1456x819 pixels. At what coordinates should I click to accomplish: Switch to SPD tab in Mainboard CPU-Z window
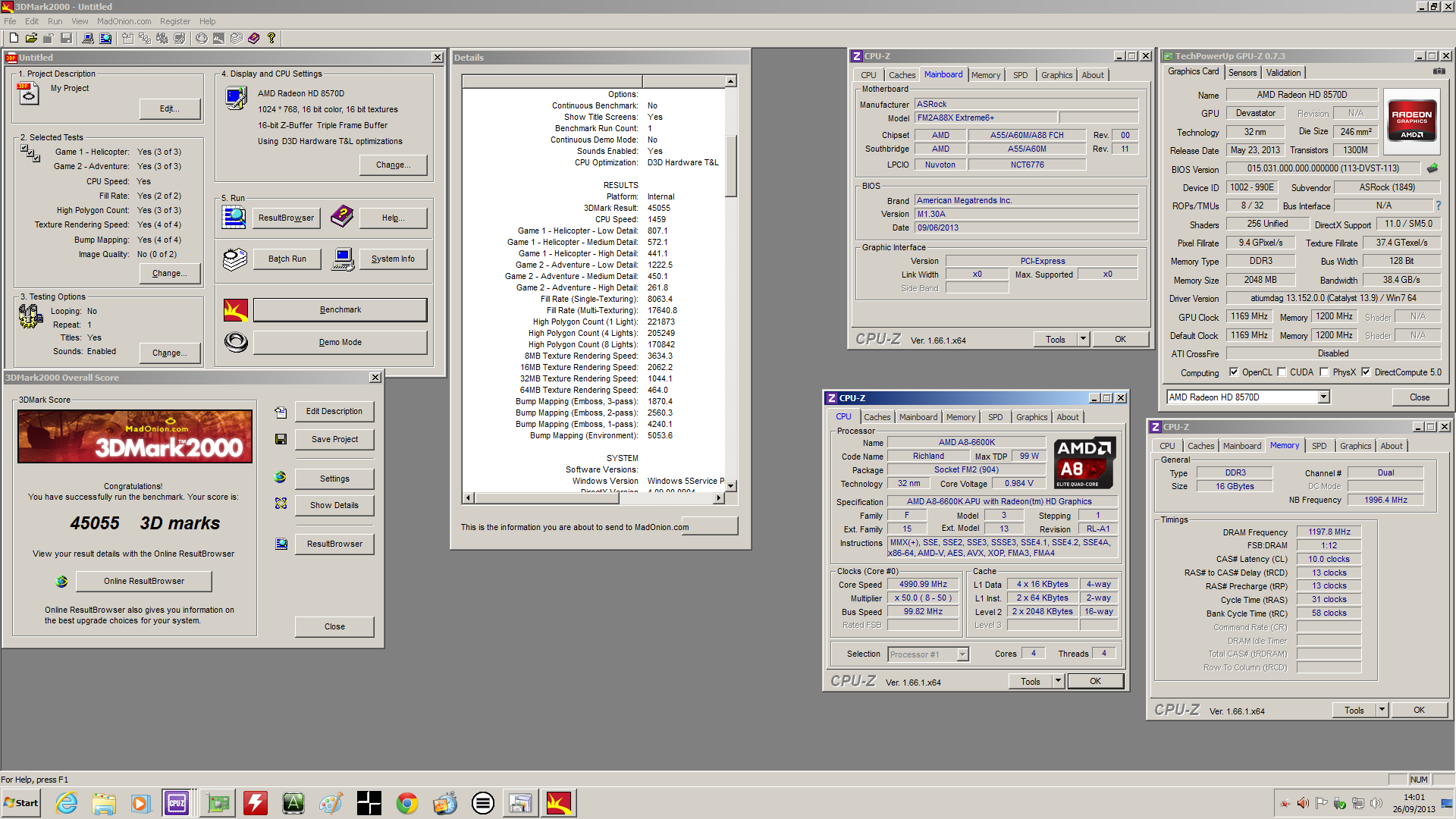click(1021, 75)
